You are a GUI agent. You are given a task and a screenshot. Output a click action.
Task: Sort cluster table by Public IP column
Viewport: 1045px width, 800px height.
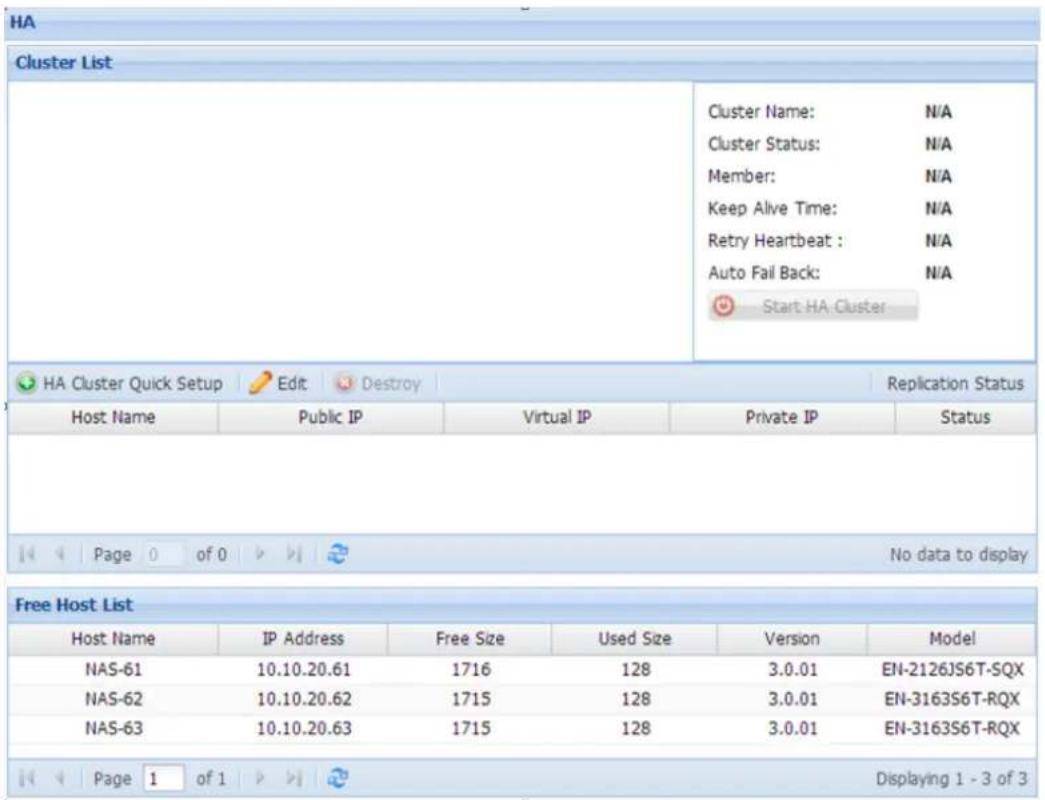pyautogui.click(x=331, y=417)
